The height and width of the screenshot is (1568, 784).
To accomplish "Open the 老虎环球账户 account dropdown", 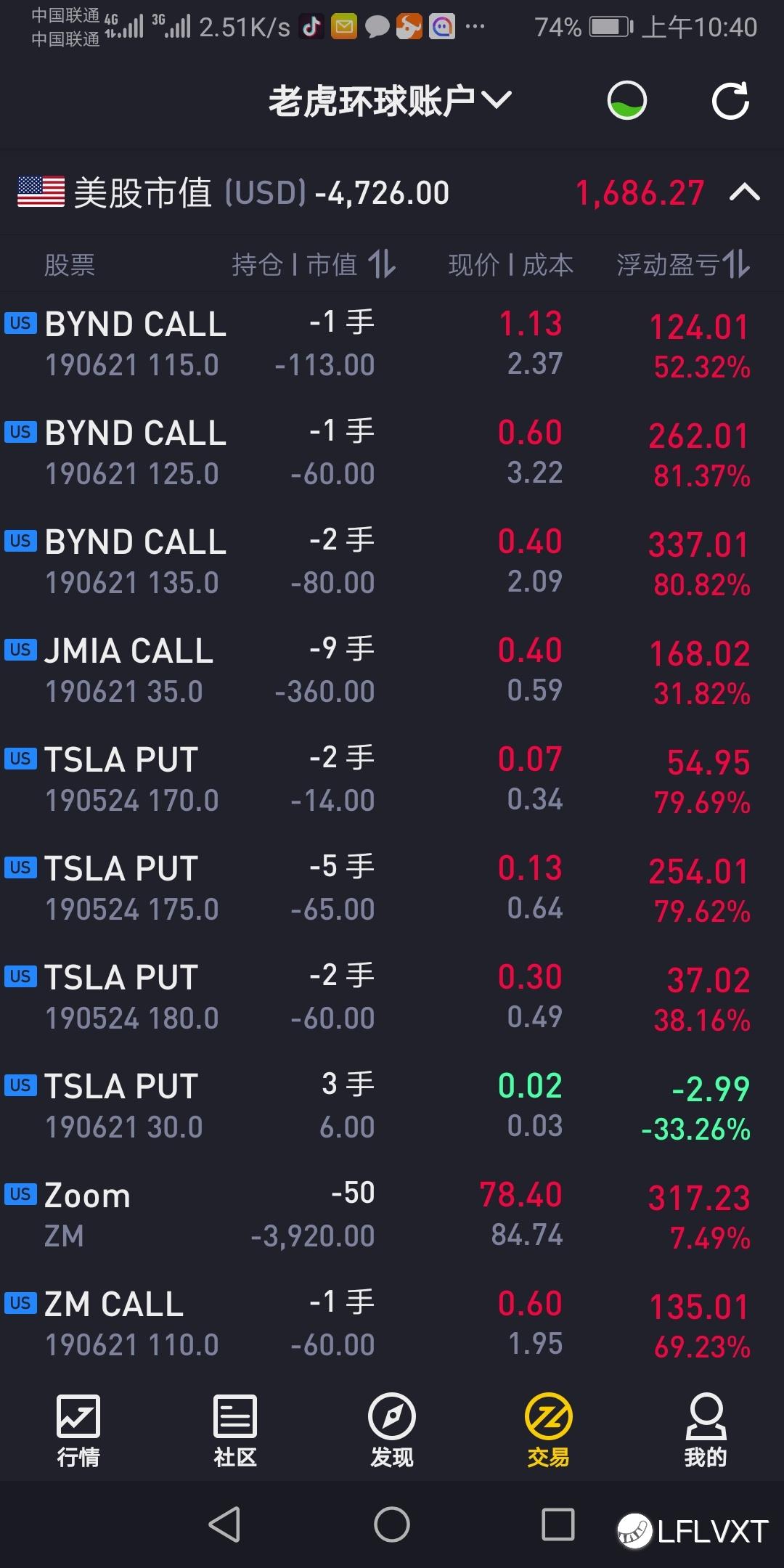I will (391, 101).
